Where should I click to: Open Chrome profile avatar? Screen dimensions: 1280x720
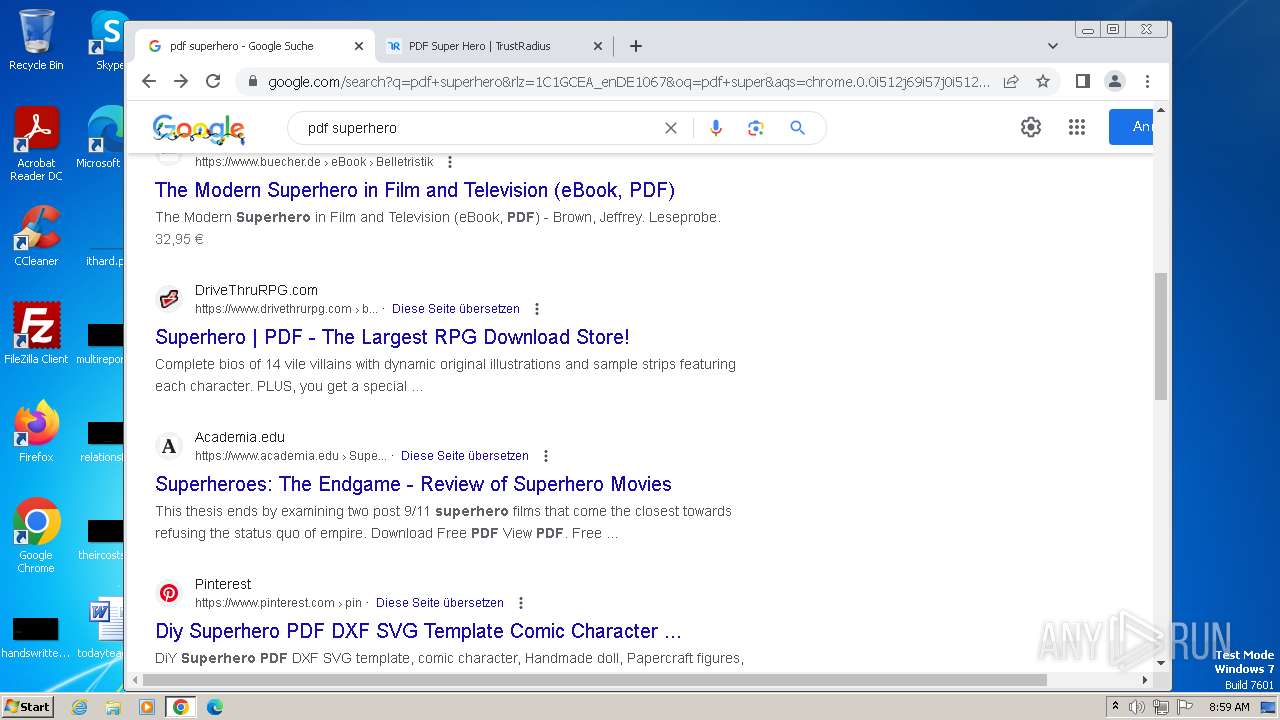pos(1115,81)
